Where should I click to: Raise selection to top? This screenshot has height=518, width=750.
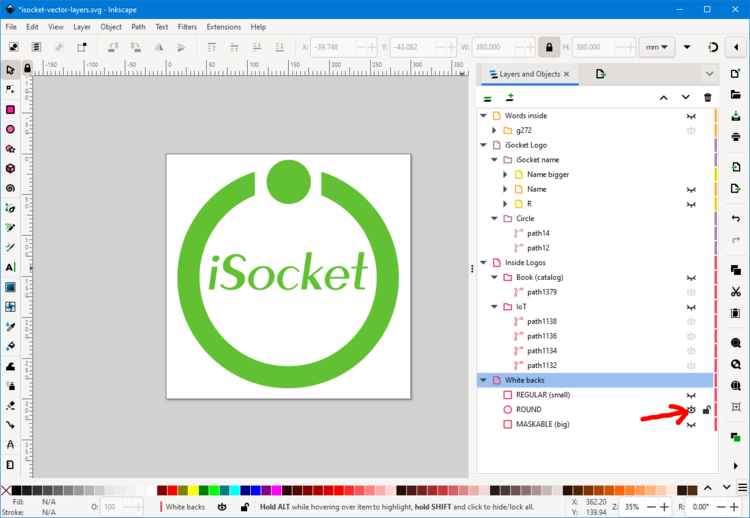click(212, 47)
